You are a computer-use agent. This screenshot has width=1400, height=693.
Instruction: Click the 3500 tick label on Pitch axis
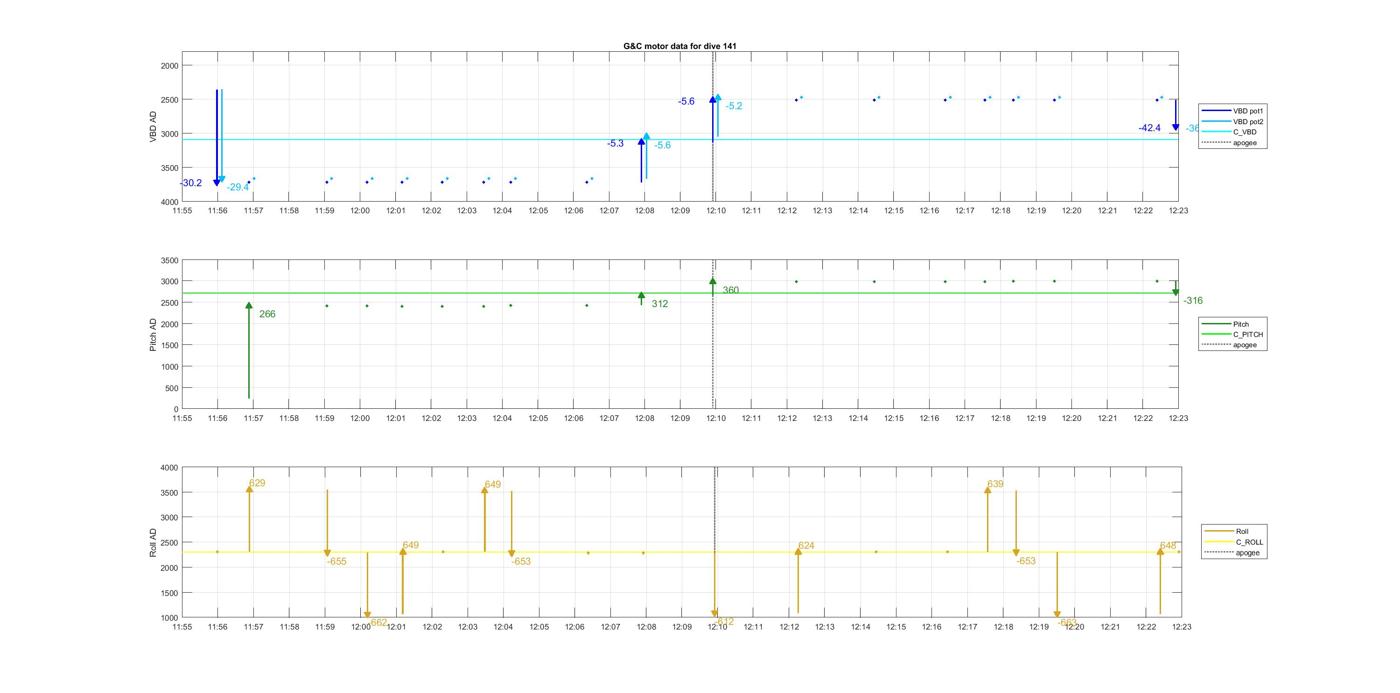tap(169, 260)
